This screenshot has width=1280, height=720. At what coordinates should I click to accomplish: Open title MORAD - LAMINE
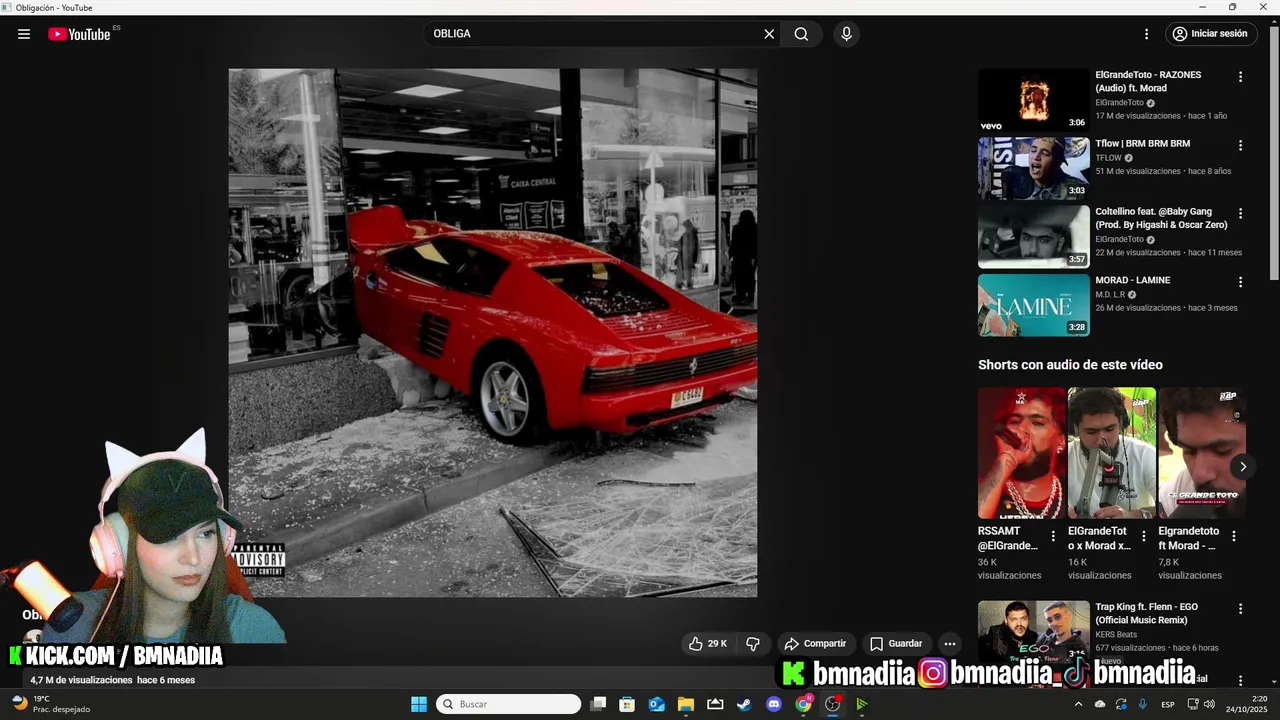point(1132,281)
